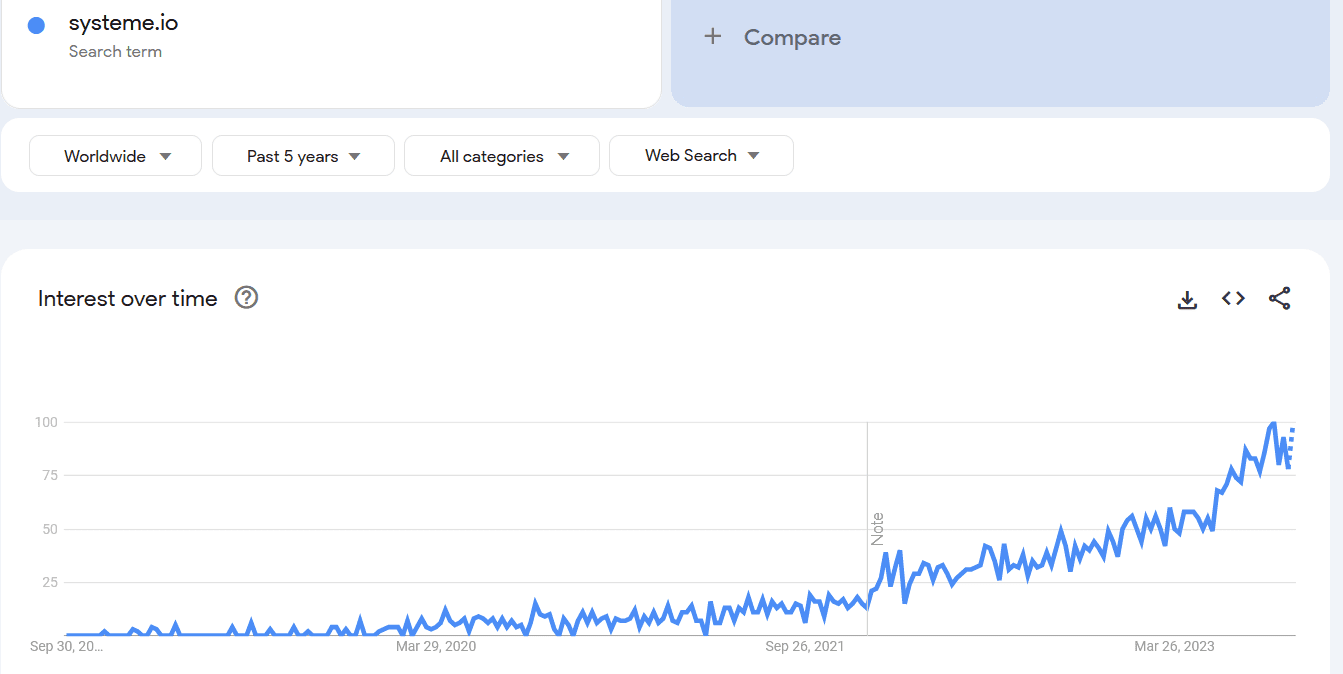Expand the Past 5 years time range

pyautogui.click(x=303, y=156)
